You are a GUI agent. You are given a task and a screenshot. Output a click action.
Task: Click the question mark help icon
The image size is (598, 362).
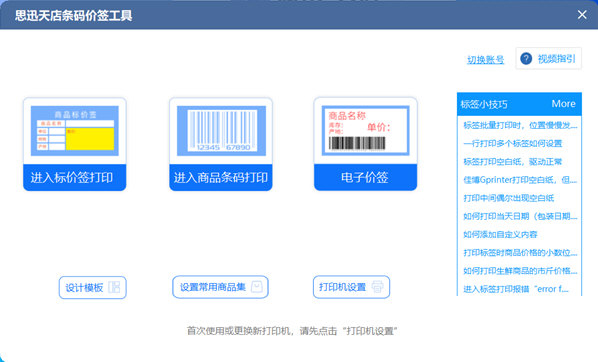coord(526,58)
